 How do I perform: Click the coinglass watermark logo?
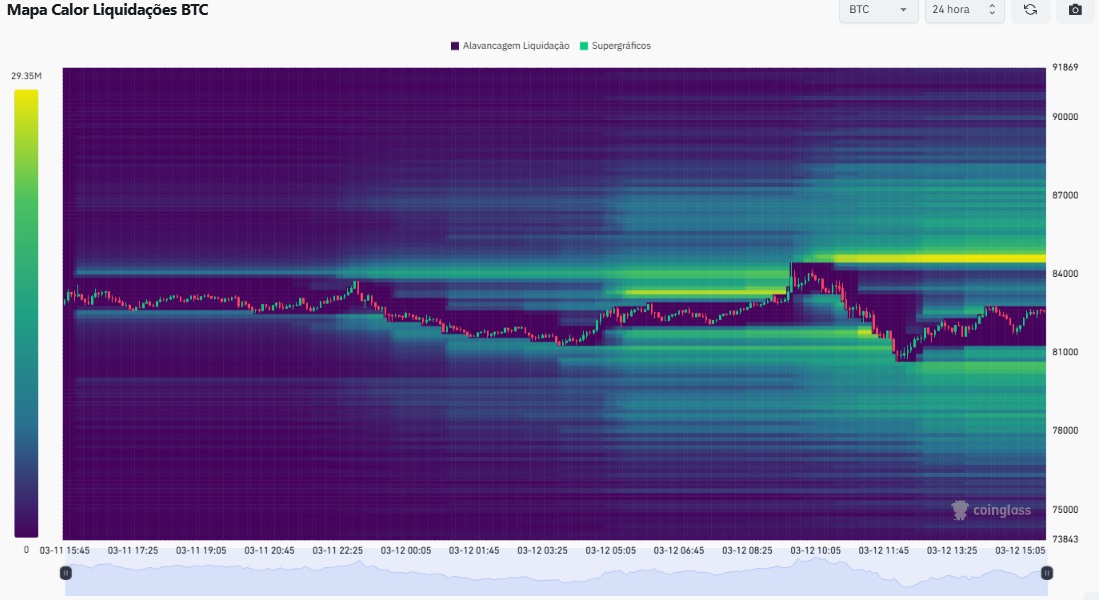click(990, 510)
